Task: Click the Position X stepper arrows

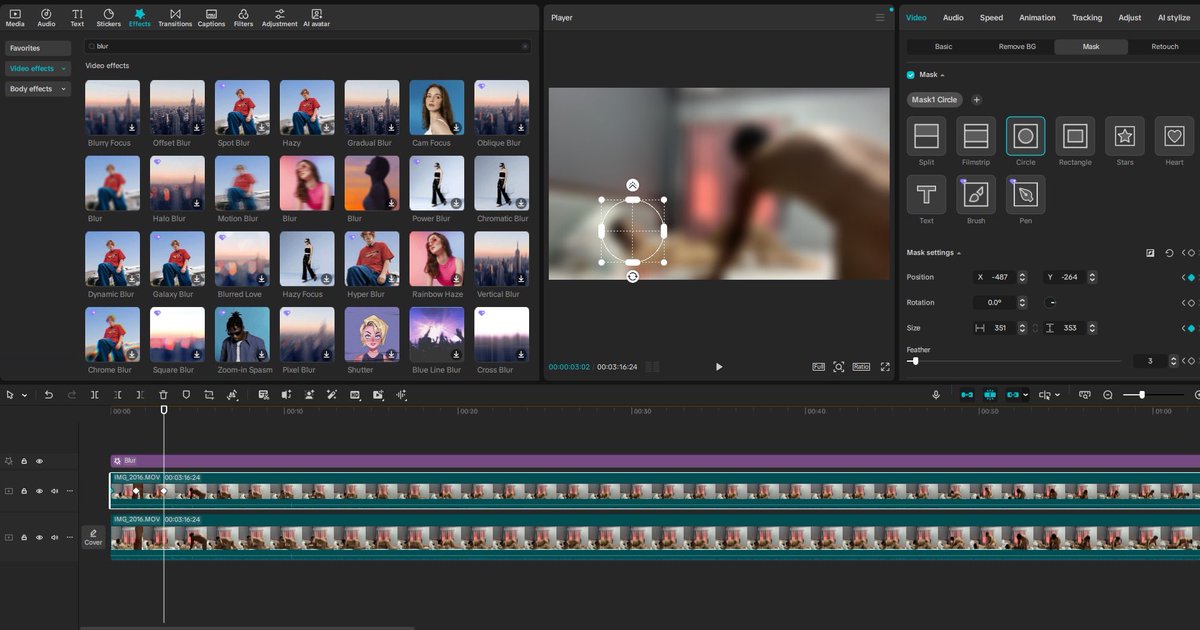Action: 1021,277
